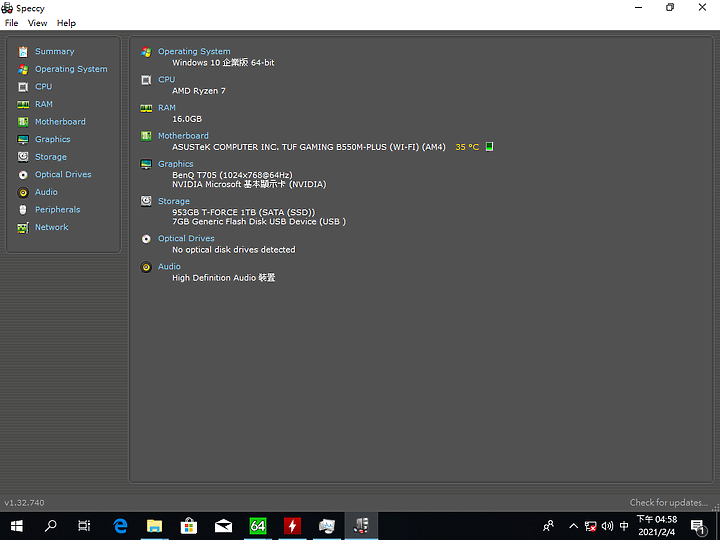
Task: Click the Storage hard disk sidebar icon
Action: point(23,157)
